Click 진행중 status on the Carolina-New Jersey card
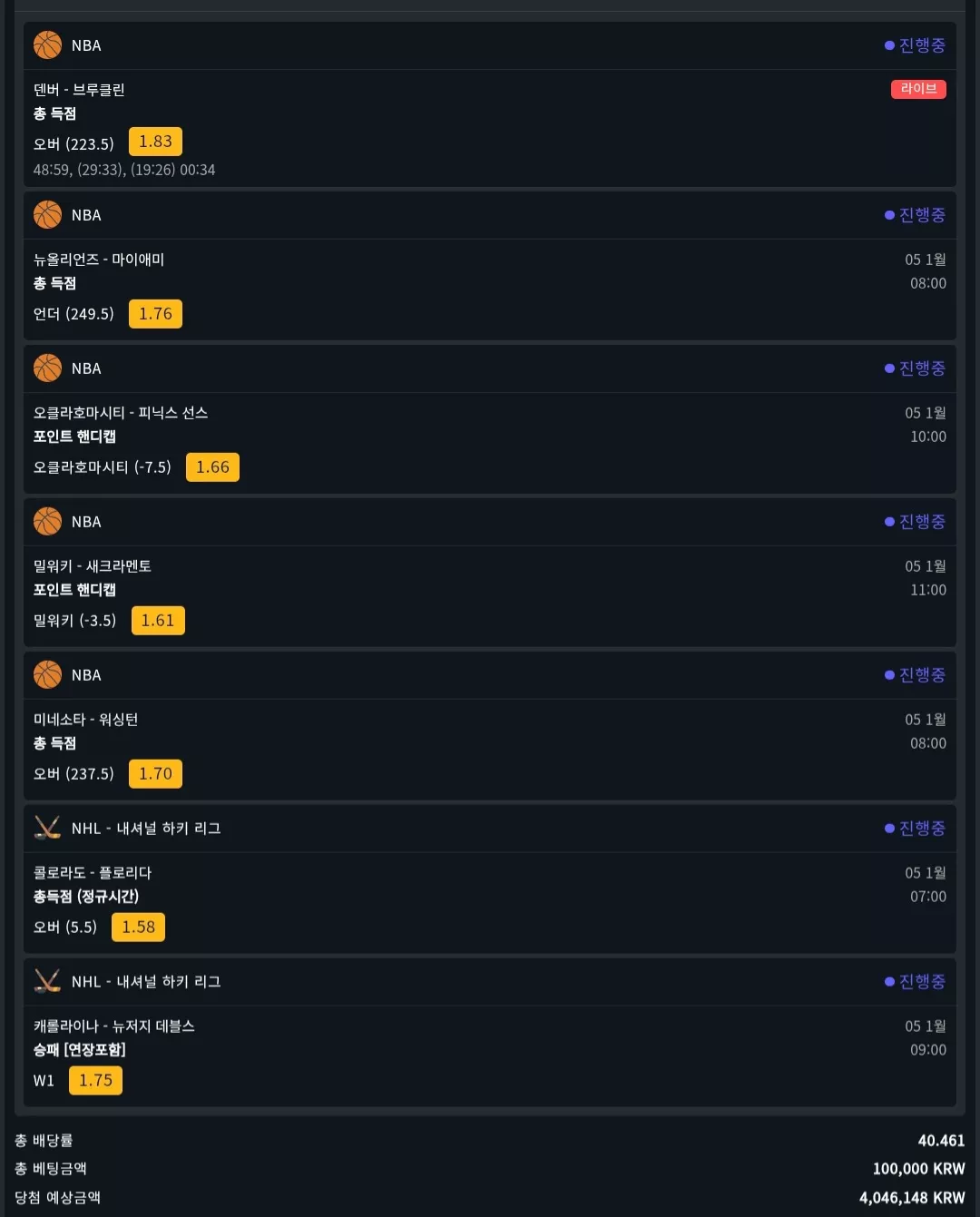 pyautogui.click(x=916, y=982)
